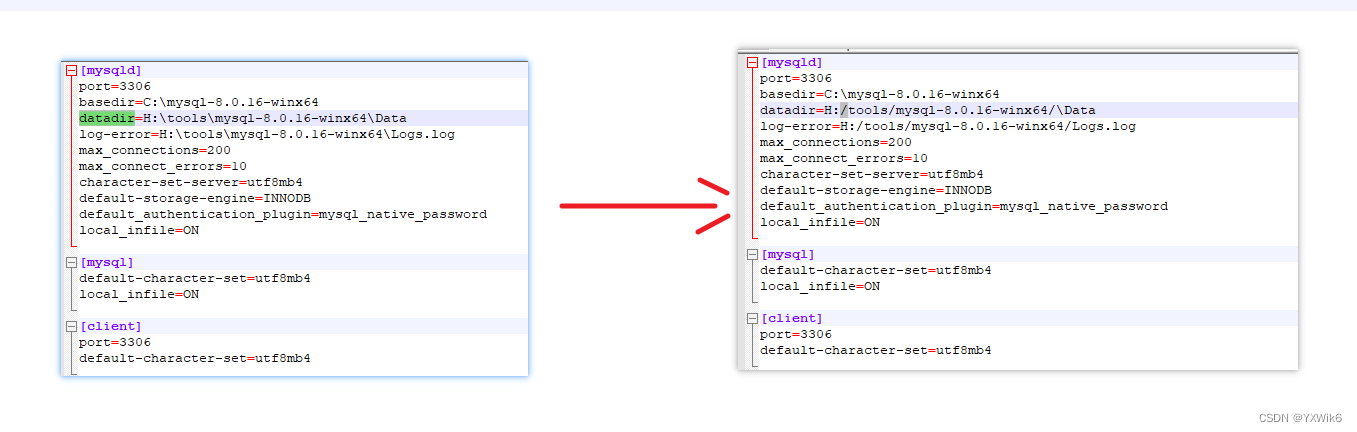Click max_connections=200 in right editor
1357x432 pixels.
click(836, 142)
